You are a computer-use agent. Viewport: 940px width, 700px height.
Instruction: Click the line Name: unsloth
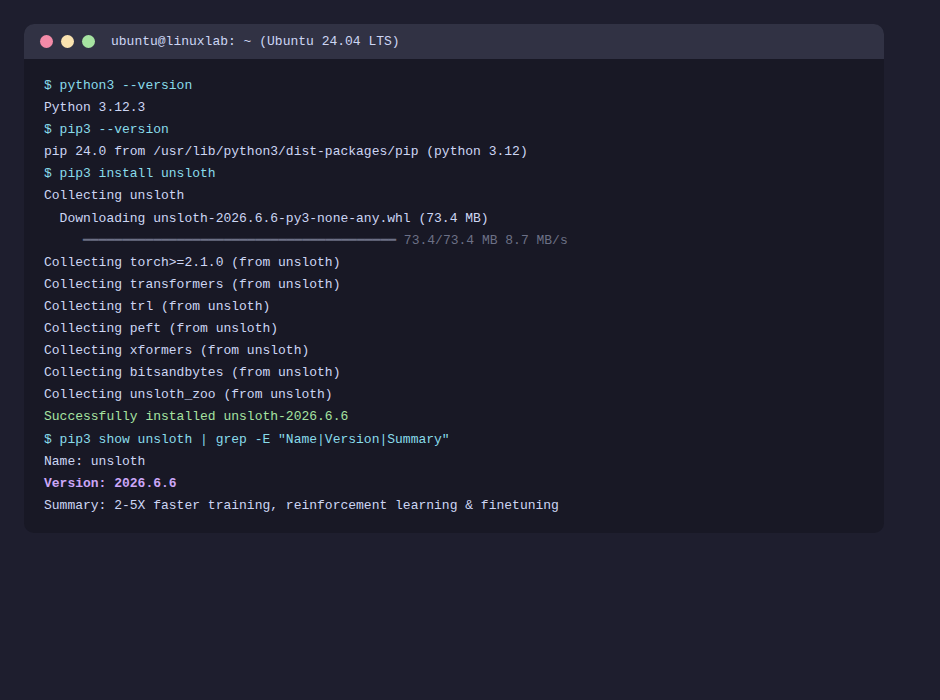pyautogui.click(x=94, y=461)
